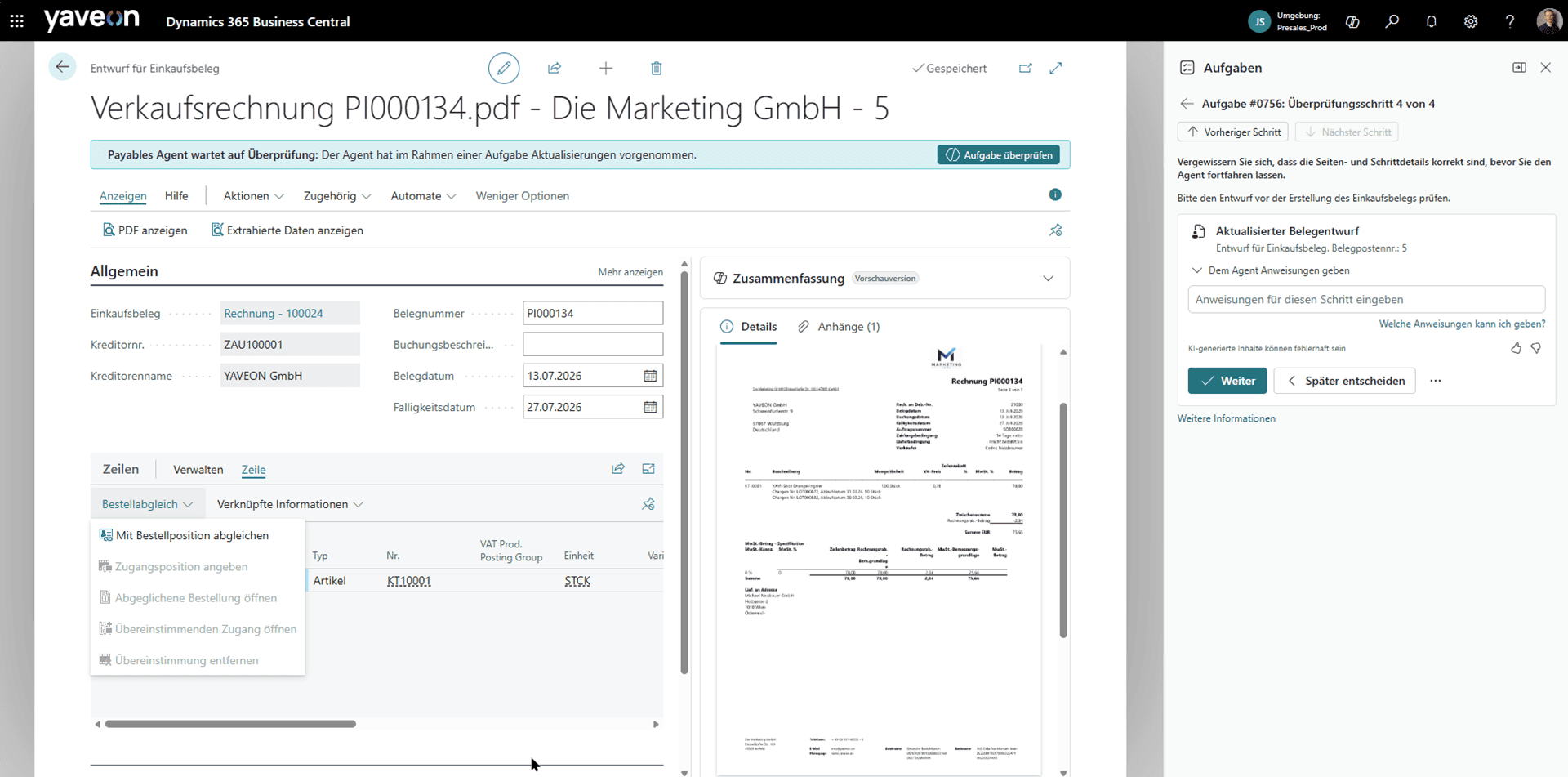The width and height of the screenshot is (1568, 777).
Task: Open the Copilot icon in top bar
Action: click(1352, 22)
